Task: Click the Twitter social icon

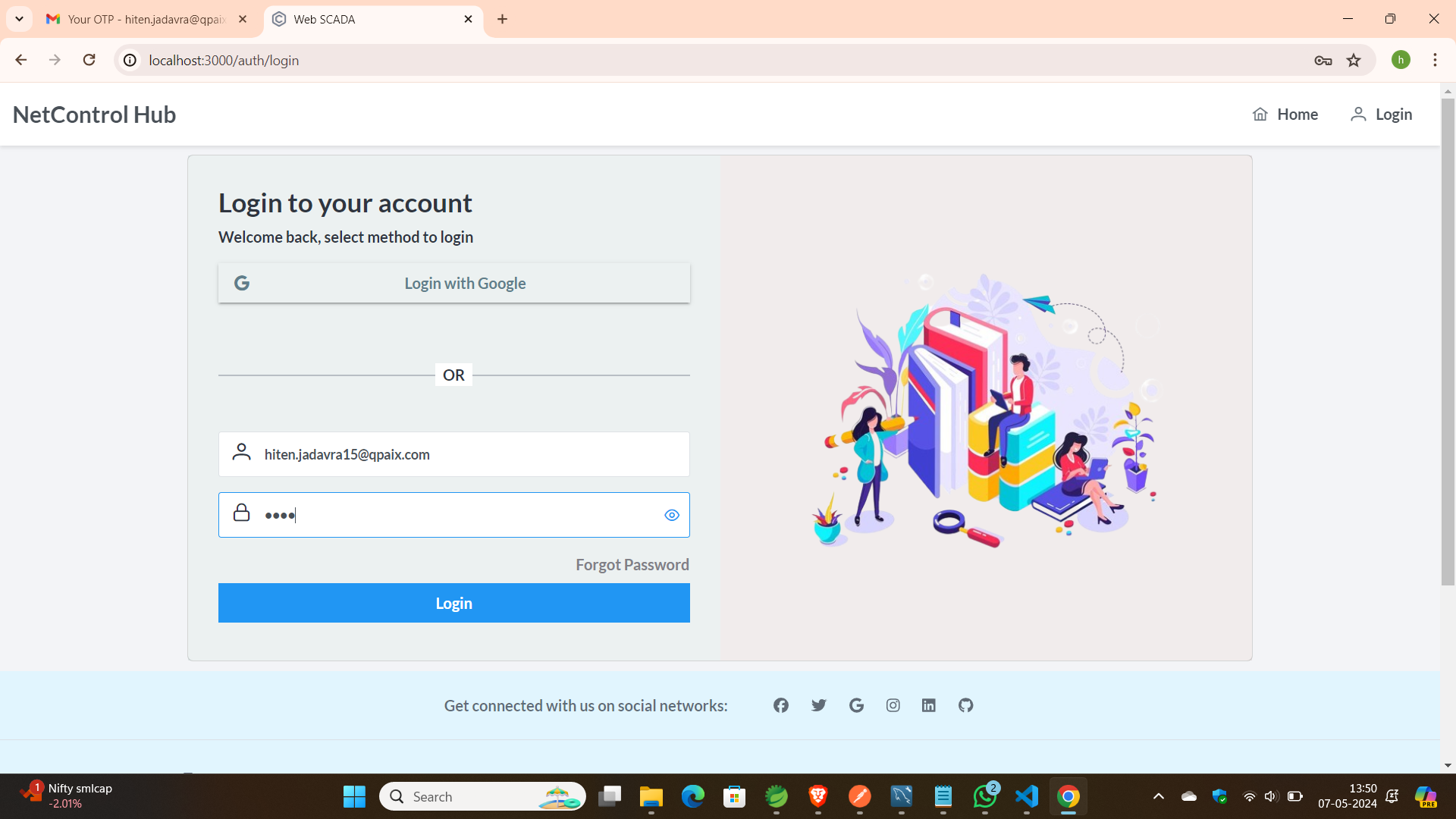Action: click(818, 705)
